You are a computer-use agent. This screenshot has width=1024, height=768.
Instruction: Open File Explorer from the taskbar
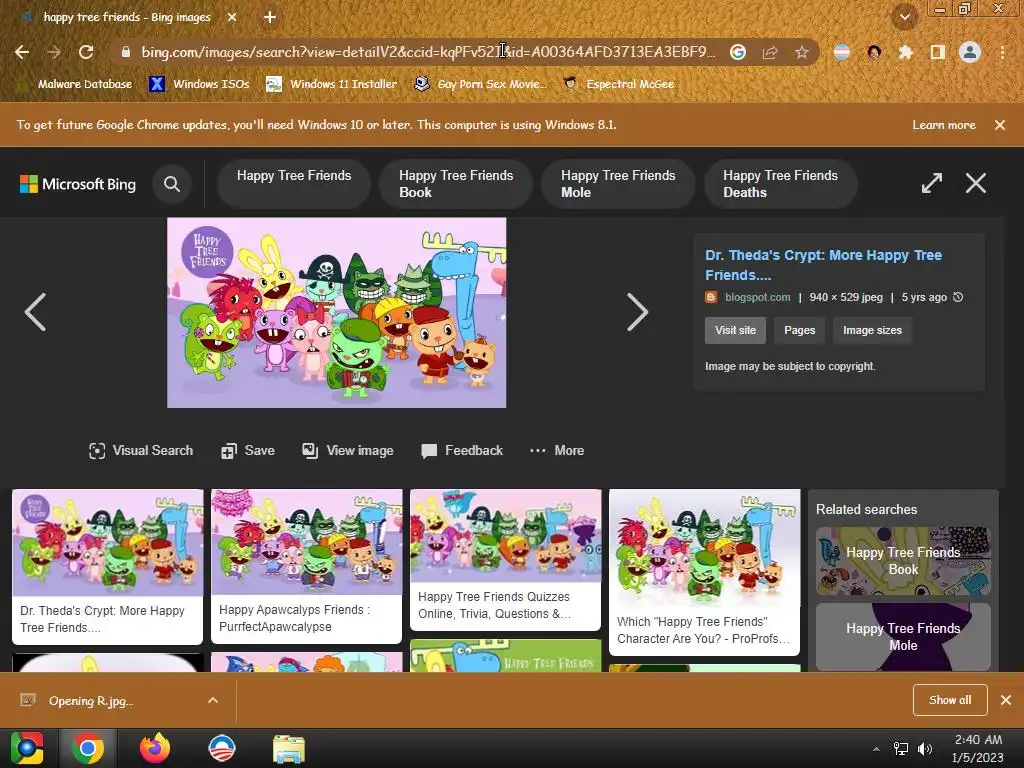point(289,748)
